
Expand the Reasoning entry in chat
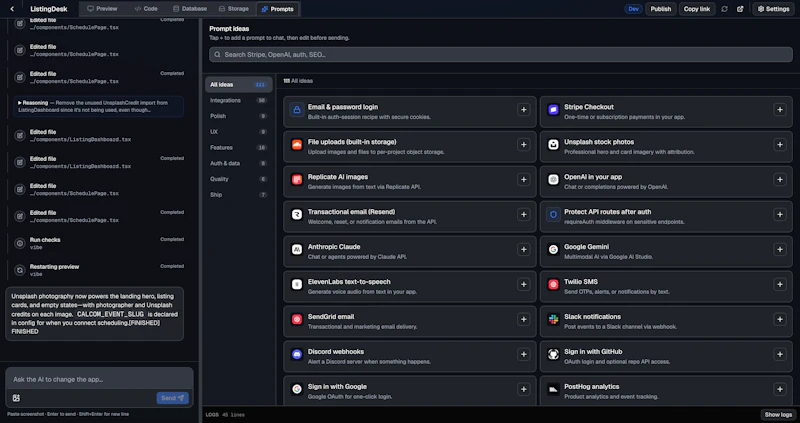click(98, 106)
